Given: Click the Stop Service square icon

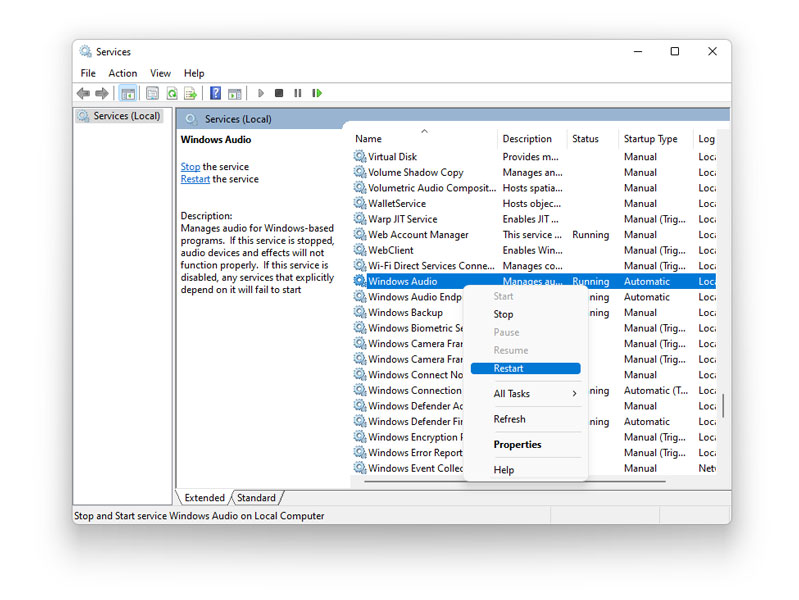Looking at the screenshot, I should [x=279, y=93].
